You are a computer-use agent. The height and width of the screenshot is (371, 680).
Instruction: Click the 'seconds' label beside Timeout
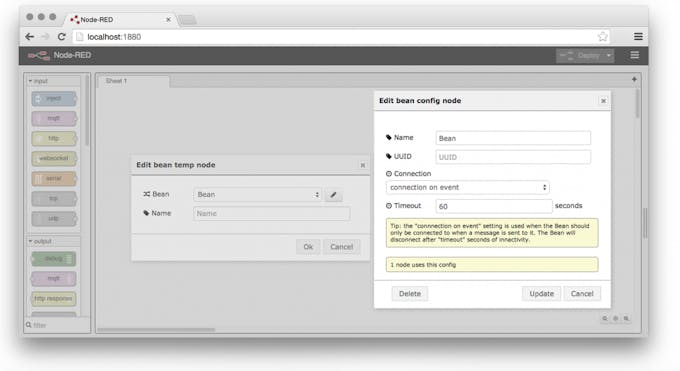click(x=569, y=206)
